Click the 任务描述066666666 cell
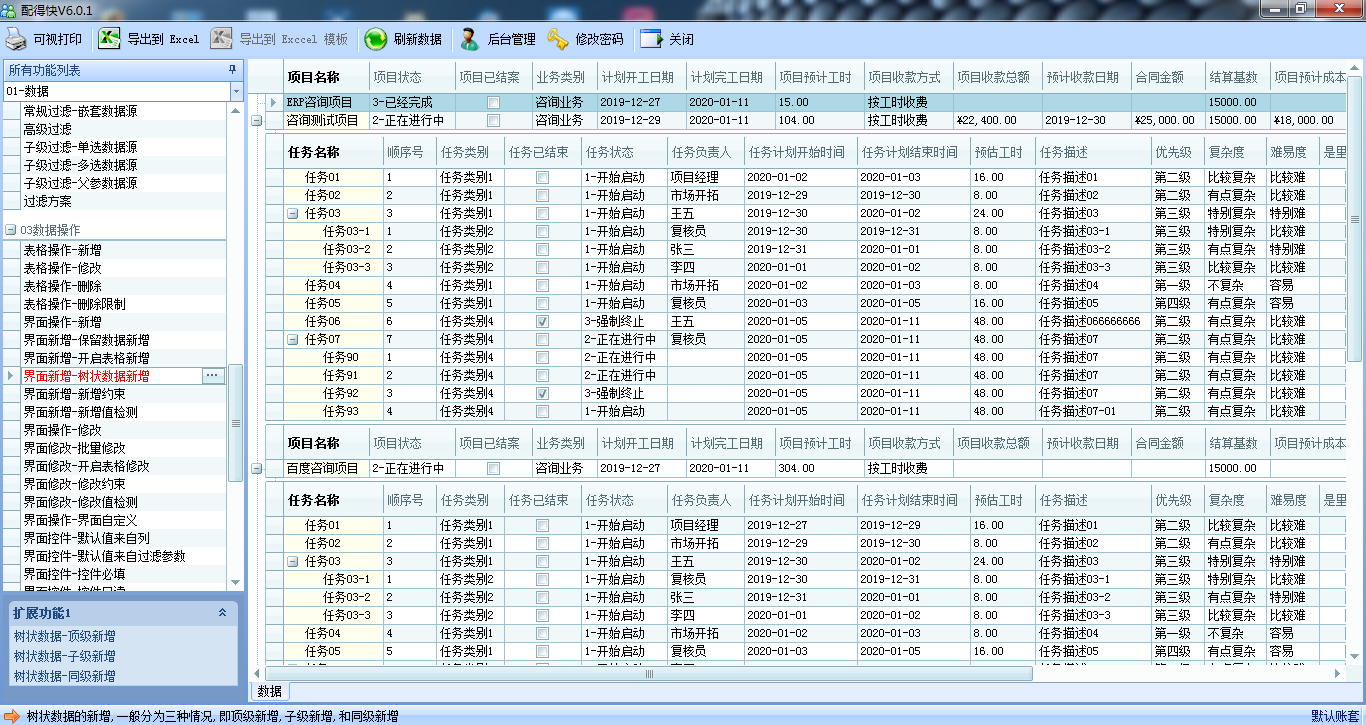 tap(1093, 322)
